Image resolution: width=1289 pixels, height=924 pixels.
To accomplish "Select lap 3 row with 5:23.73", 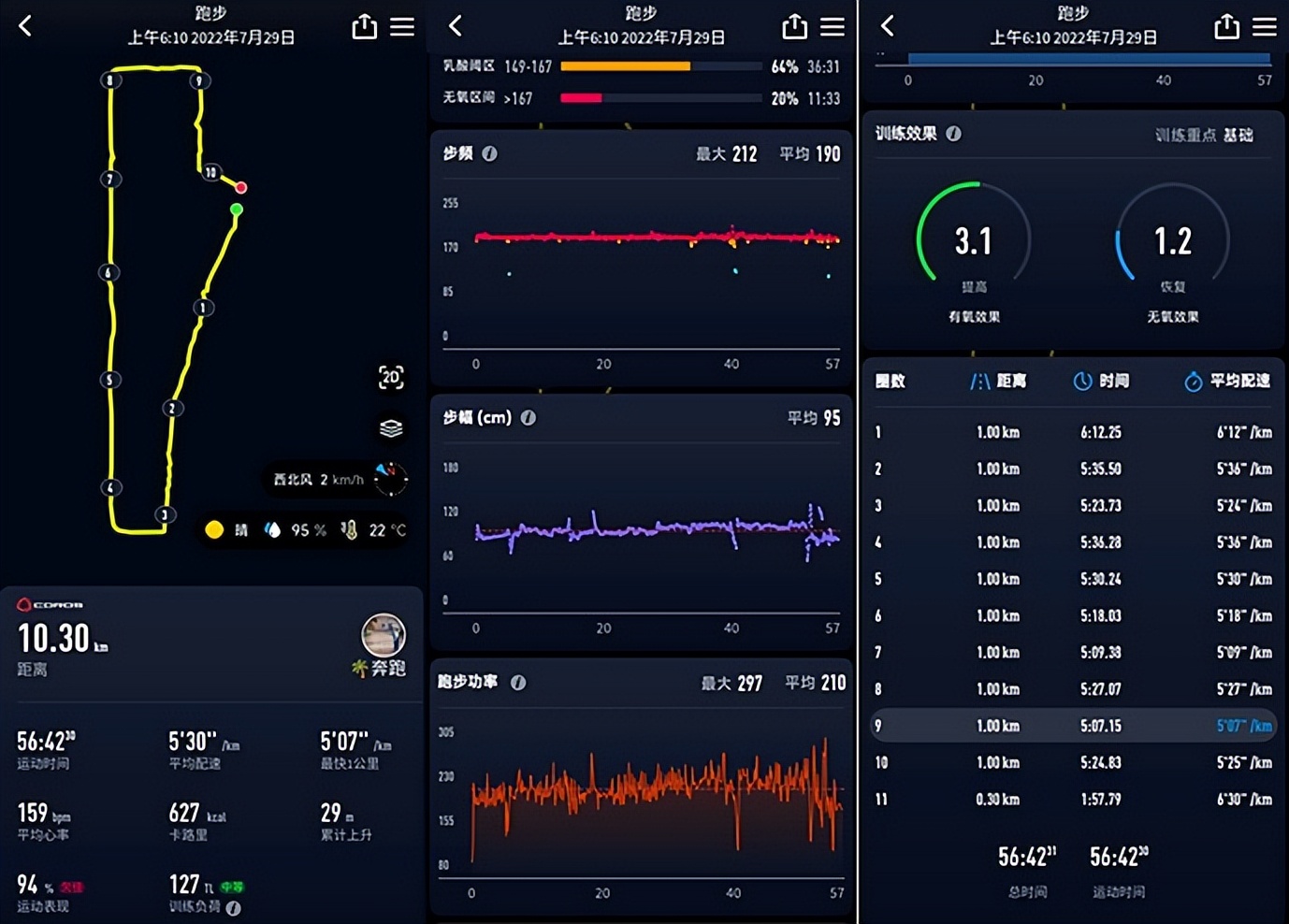I will 1074,505.
